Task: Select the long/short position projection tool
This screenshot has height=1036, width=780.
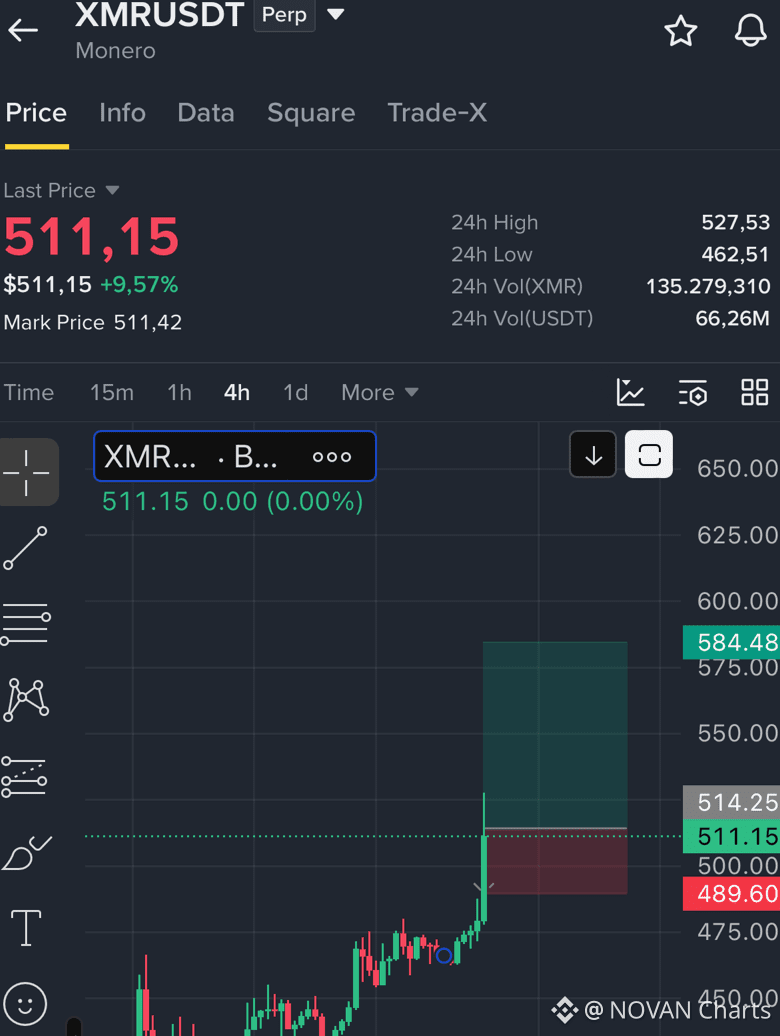Action: tap(24, 777)
